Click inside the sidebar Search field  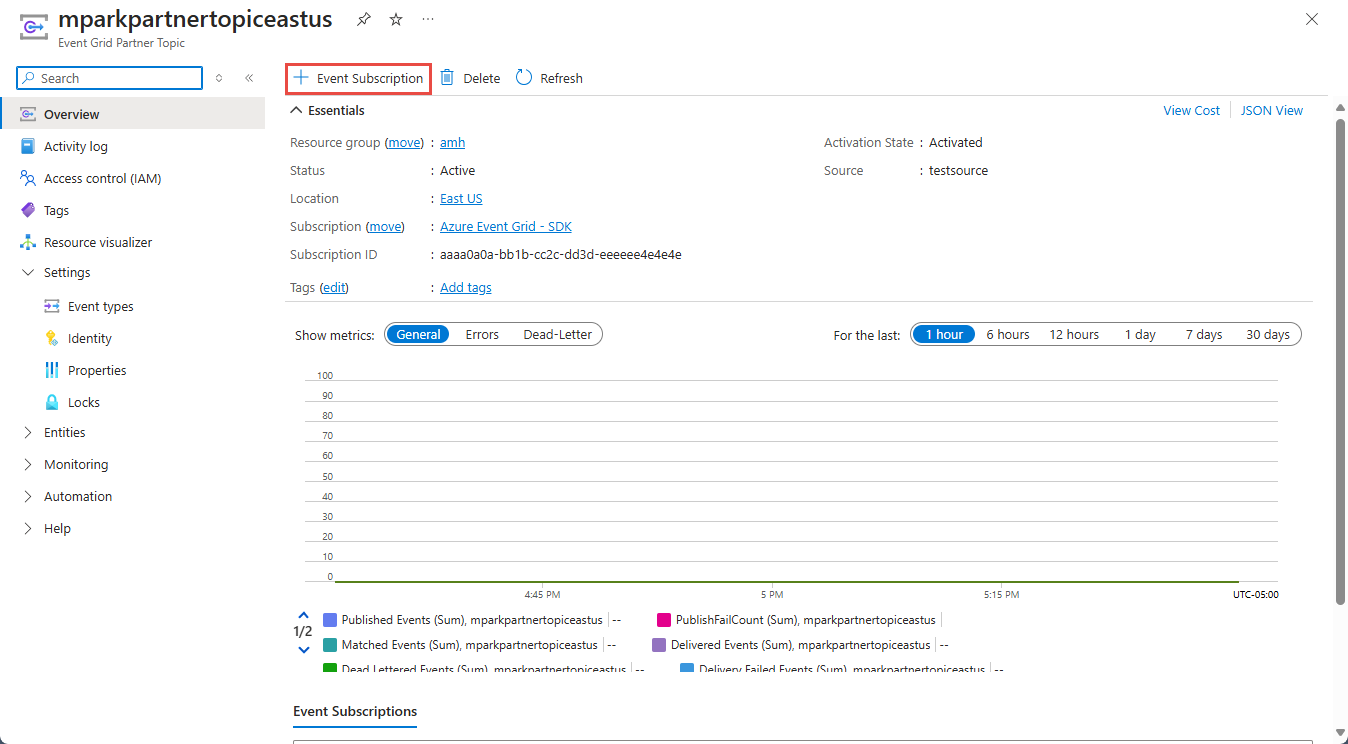[x=109, y=77]
